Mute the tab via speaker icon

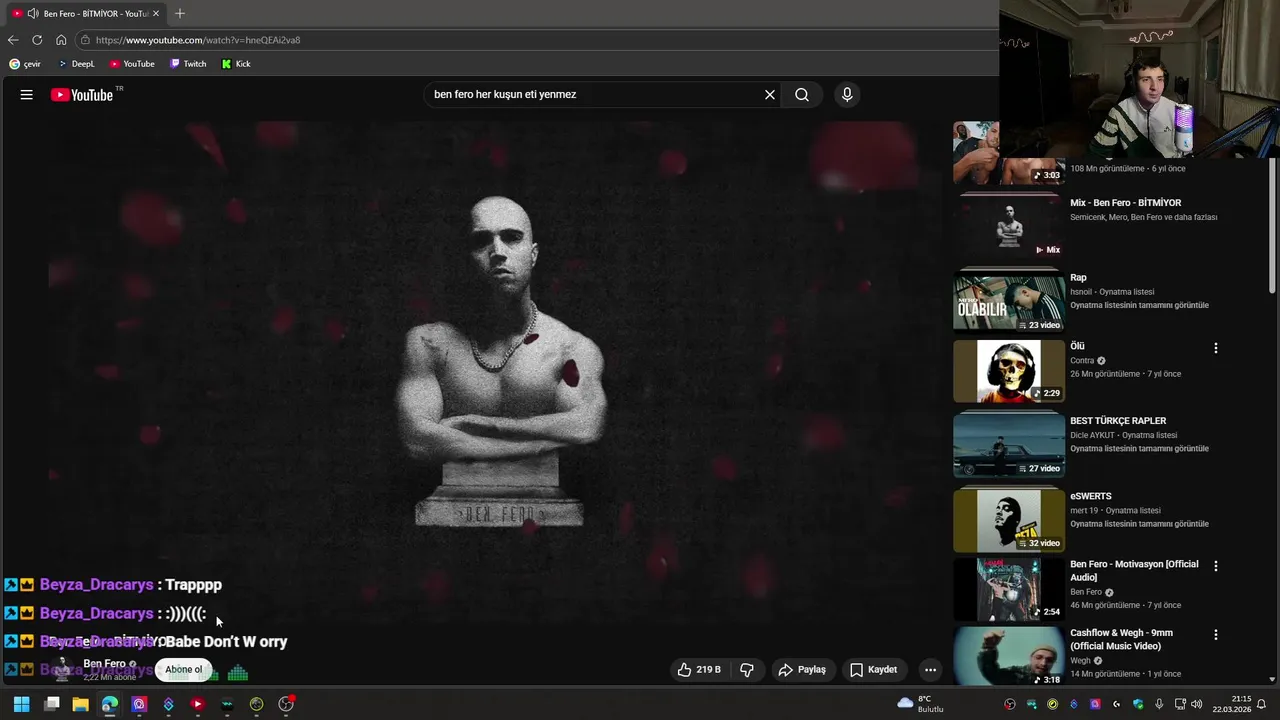tap(33, 14)
